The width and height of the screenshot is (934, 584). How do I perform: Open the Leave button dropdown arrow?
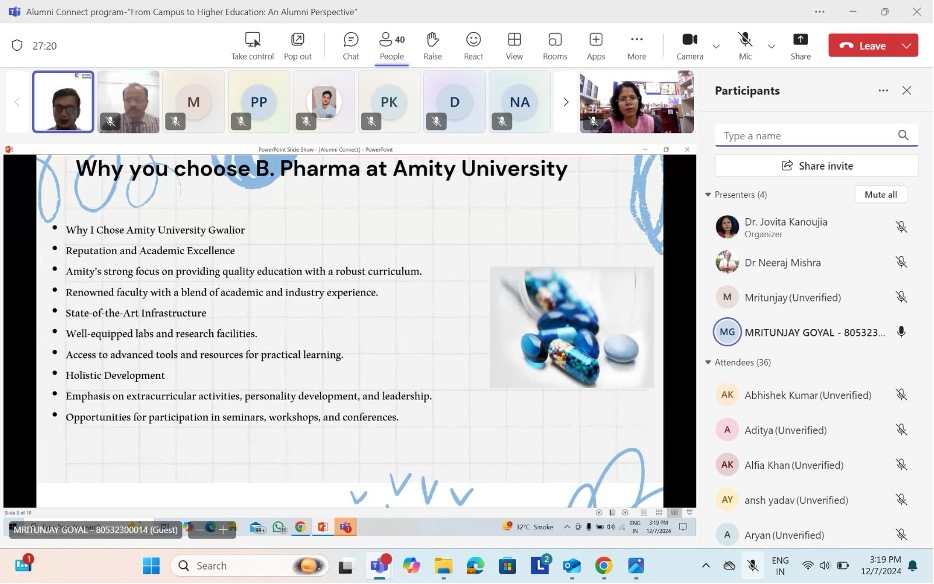point(907,46)
